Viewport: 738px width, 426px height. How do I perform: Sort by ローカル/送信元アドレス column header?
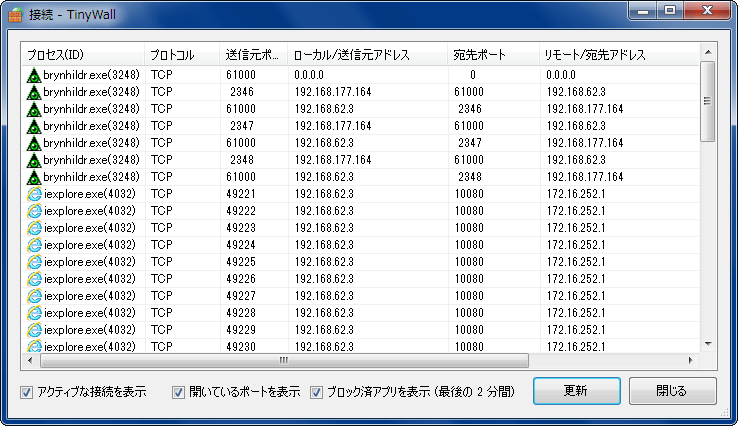coord(368,55)
